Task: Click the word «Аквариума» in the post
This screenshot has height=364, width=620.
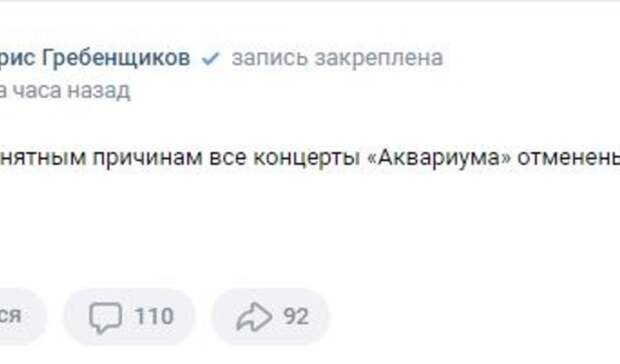Action: [x=439, y=157]
